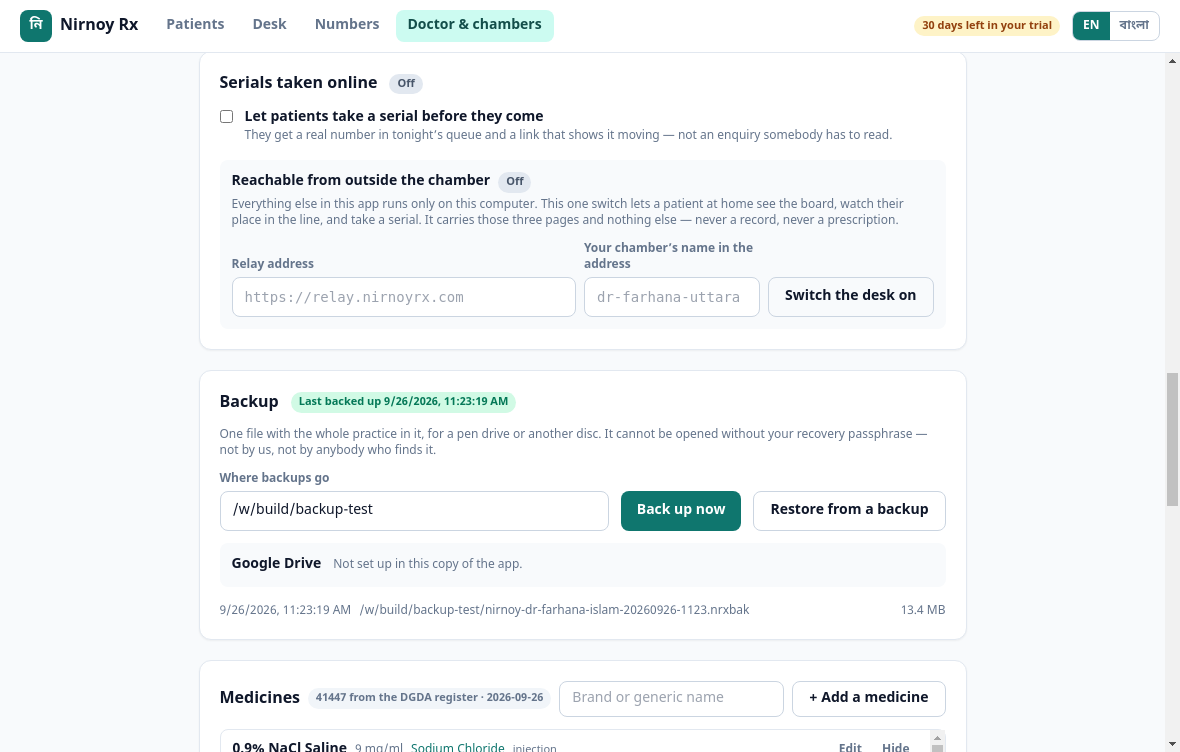Focus the chamber's name address field

click(671, 297)
